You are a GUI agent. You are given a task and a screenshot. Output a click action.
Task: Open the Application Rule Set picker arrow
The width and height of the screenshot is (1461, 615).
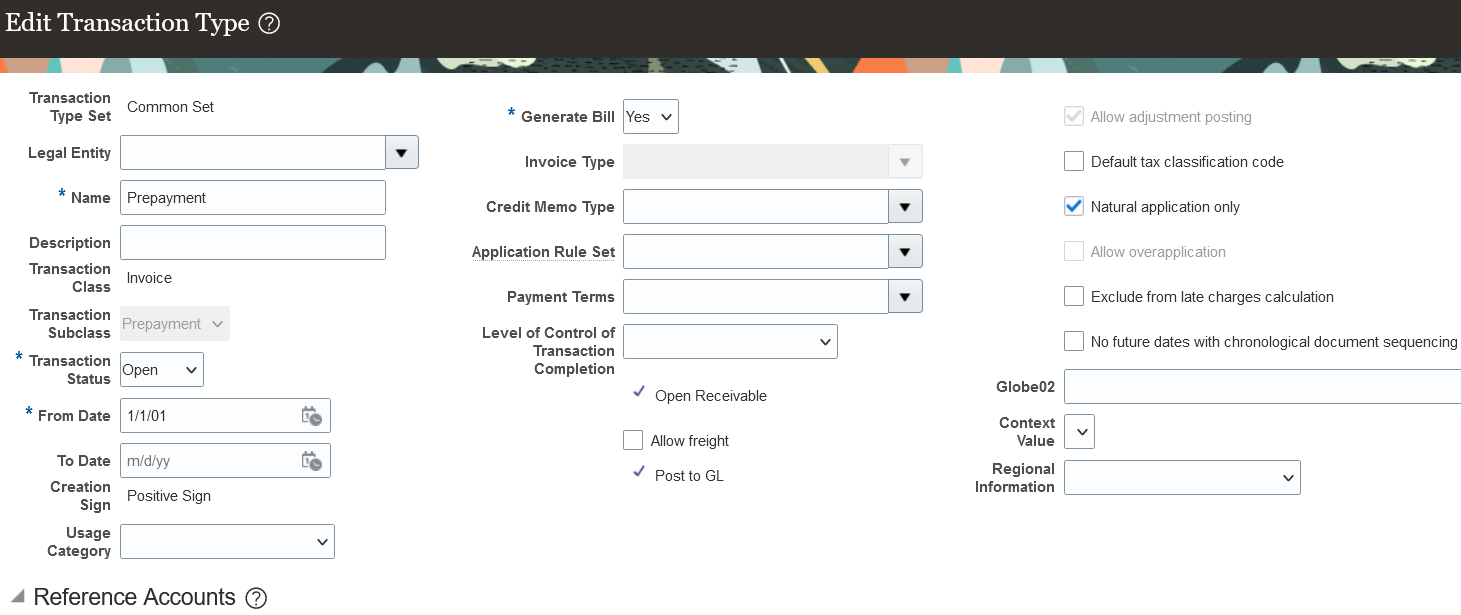coord(905,251)
